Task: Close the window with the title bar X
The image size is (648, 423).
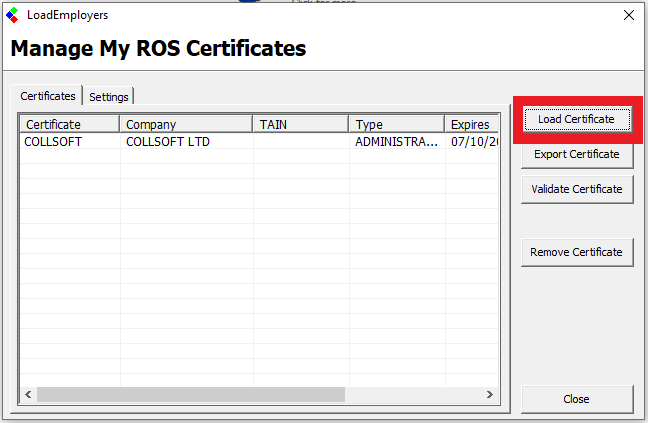Action: [x=628, y=15]
